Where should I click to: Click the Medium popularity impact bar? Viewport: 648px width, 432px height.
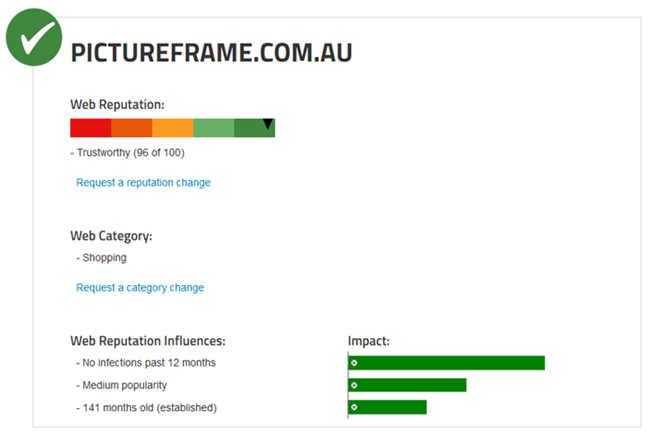(x=407, y=385)
